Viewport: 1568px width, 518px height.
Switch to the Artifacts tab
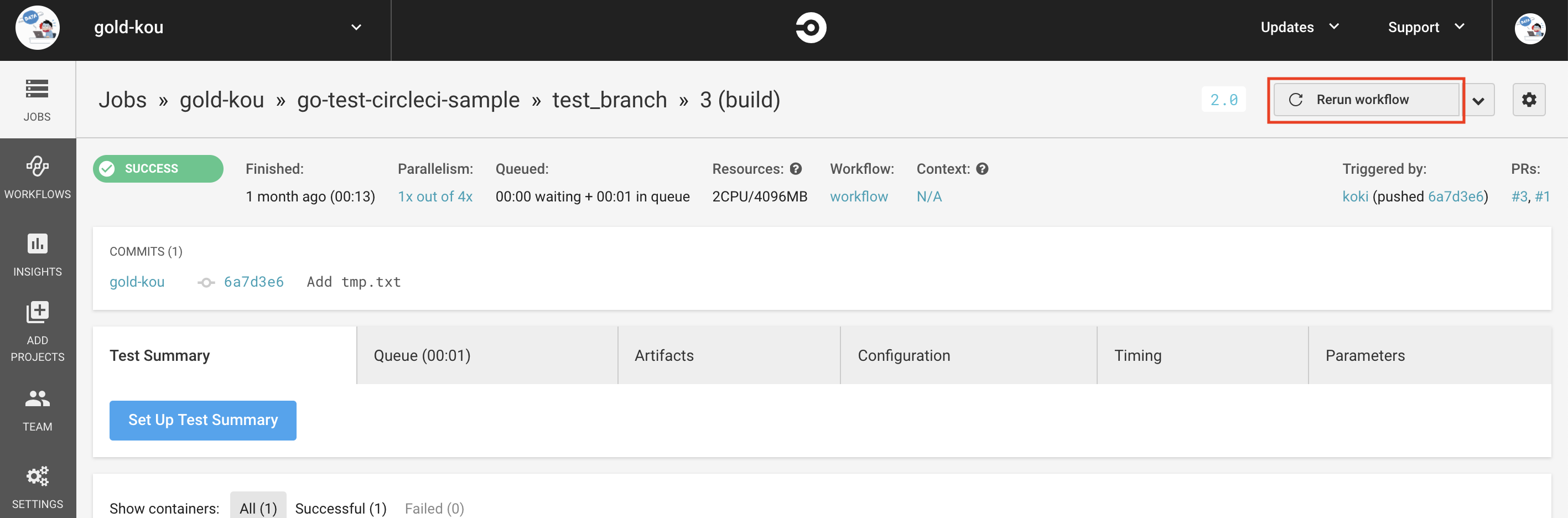[x=664, y=355]
